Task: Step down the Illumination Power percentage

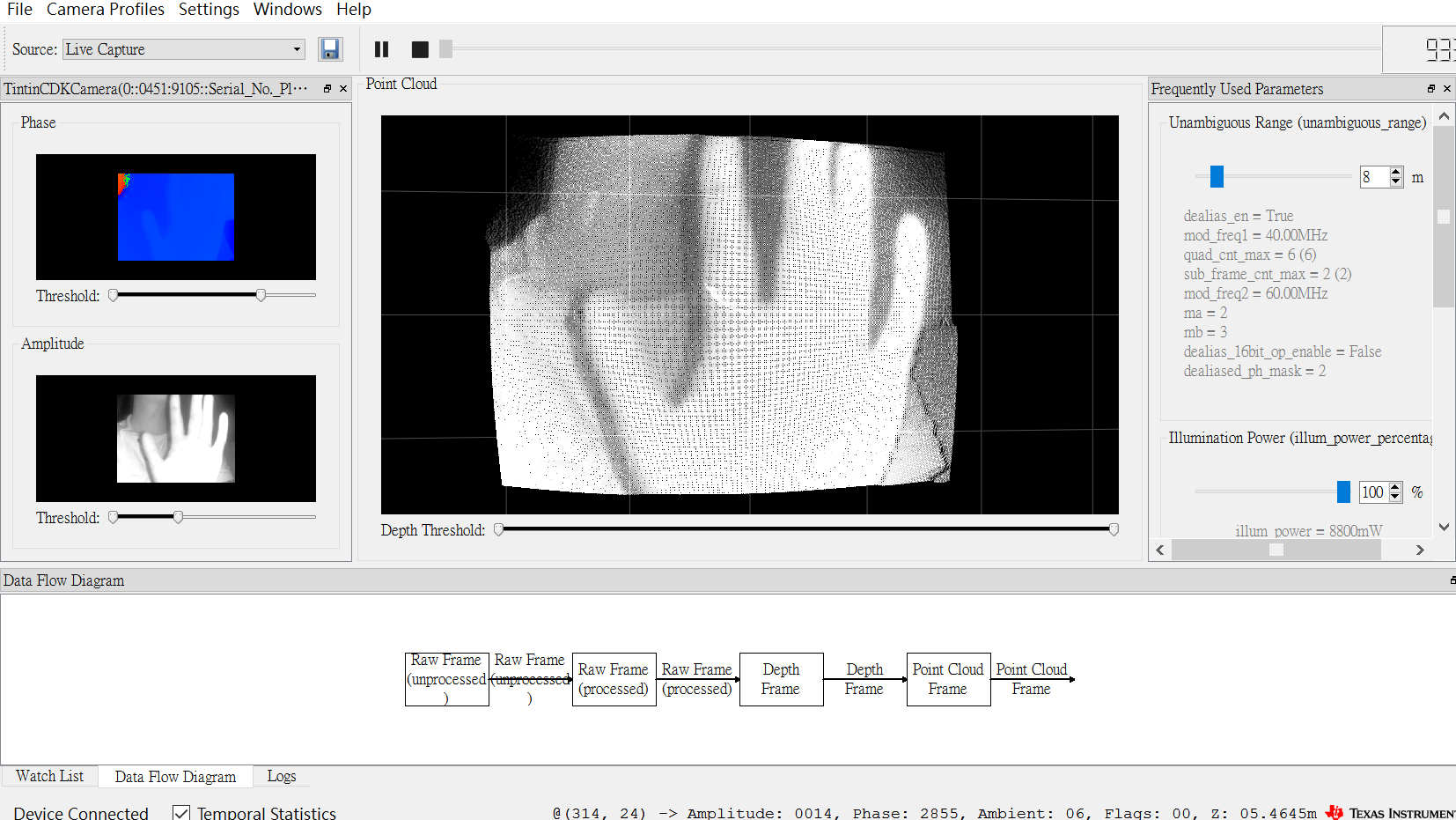Action: [x=1396, y=497]
